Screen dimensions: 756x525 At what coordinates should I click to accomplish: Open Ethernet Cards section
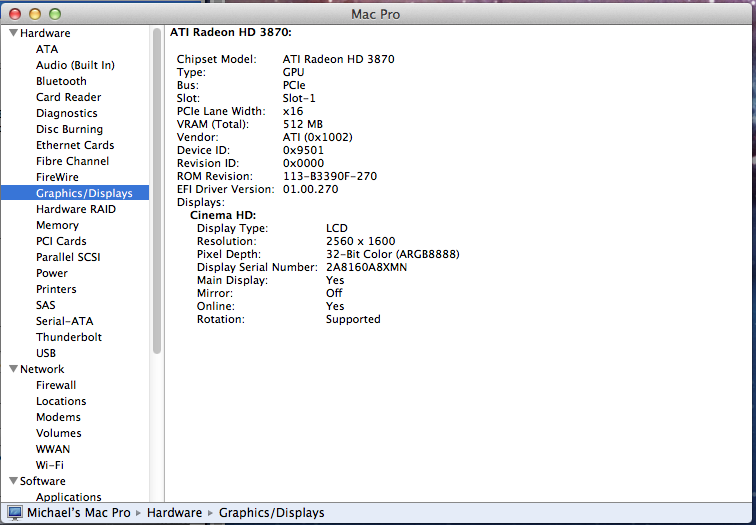pyautogui.click(x=75, y=145)
